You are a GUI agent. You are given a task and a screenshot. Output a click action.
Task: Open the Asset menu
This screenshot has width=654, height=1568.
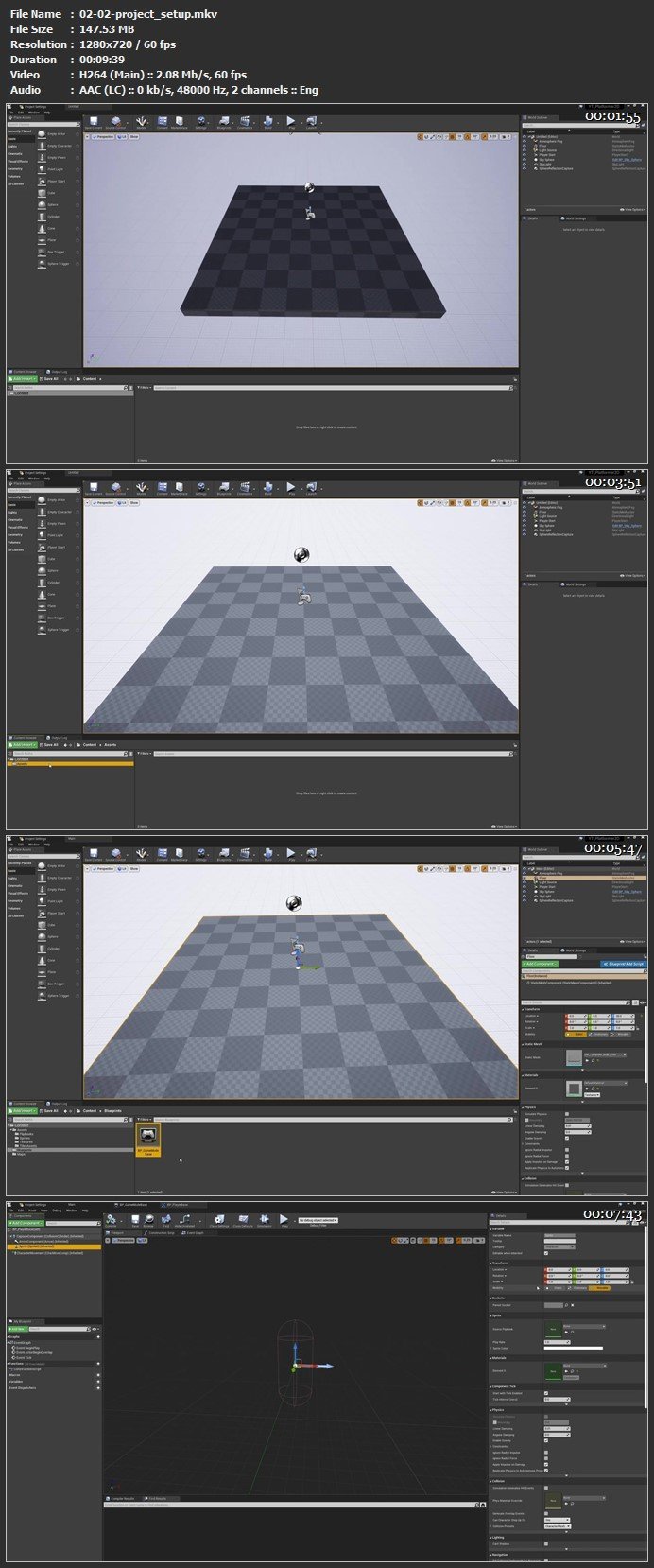[34, 1210]
